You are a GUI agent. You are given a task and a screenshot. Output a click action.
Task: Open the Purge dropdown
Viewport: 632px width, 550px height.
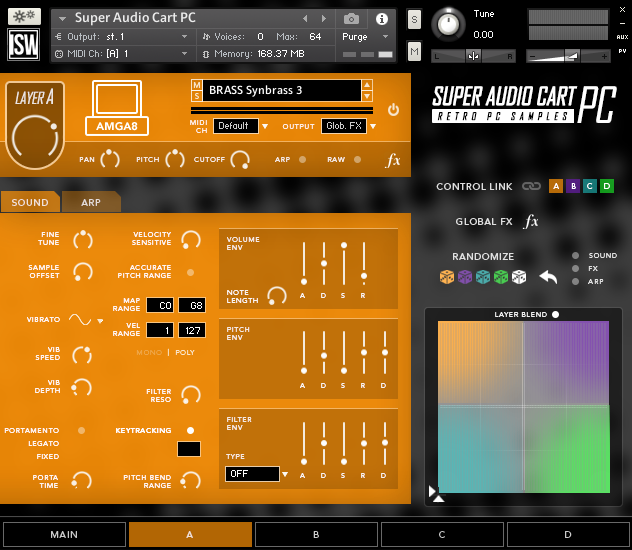pos(365,37)
